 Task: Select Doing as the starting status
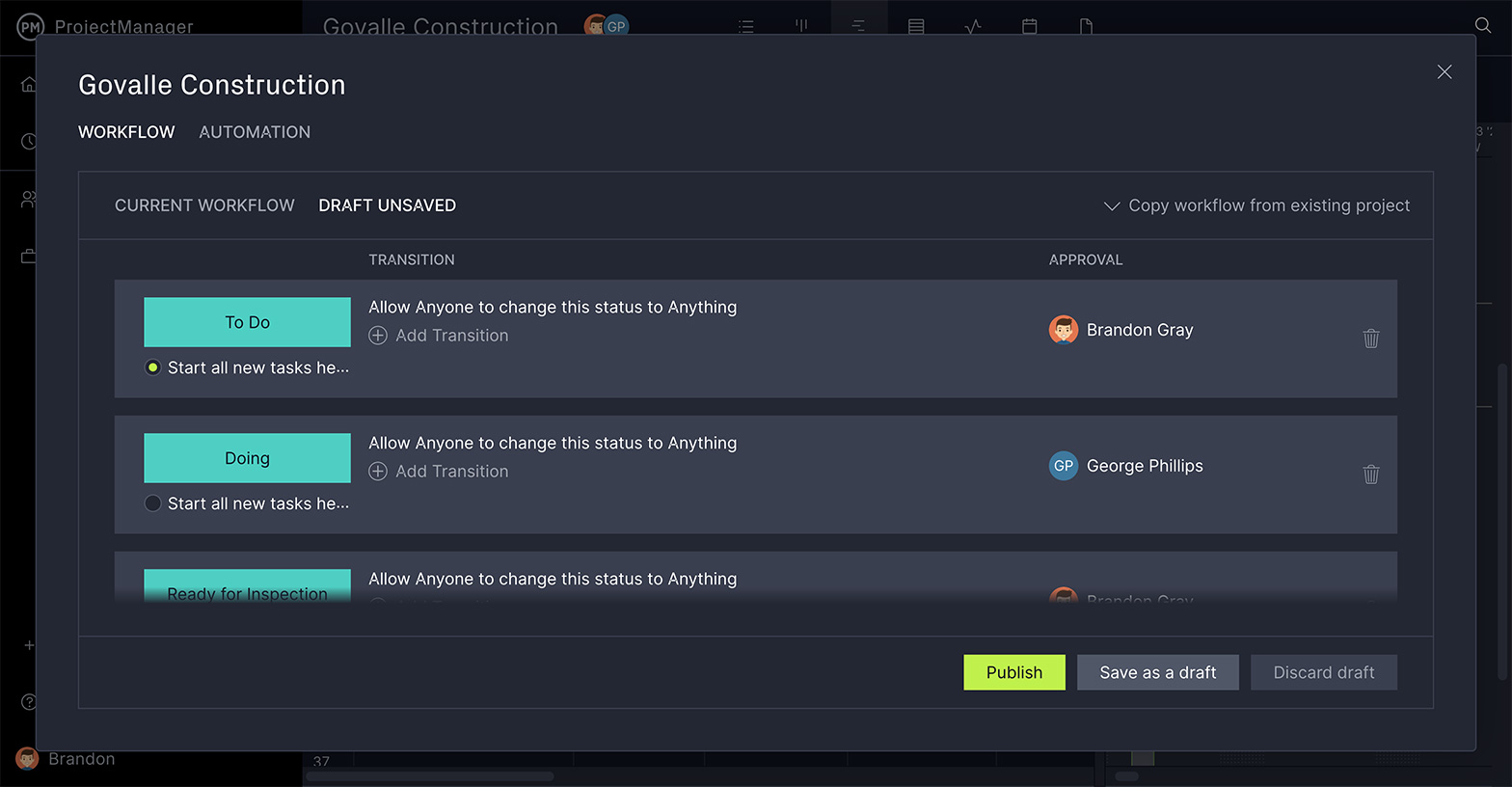152,503
